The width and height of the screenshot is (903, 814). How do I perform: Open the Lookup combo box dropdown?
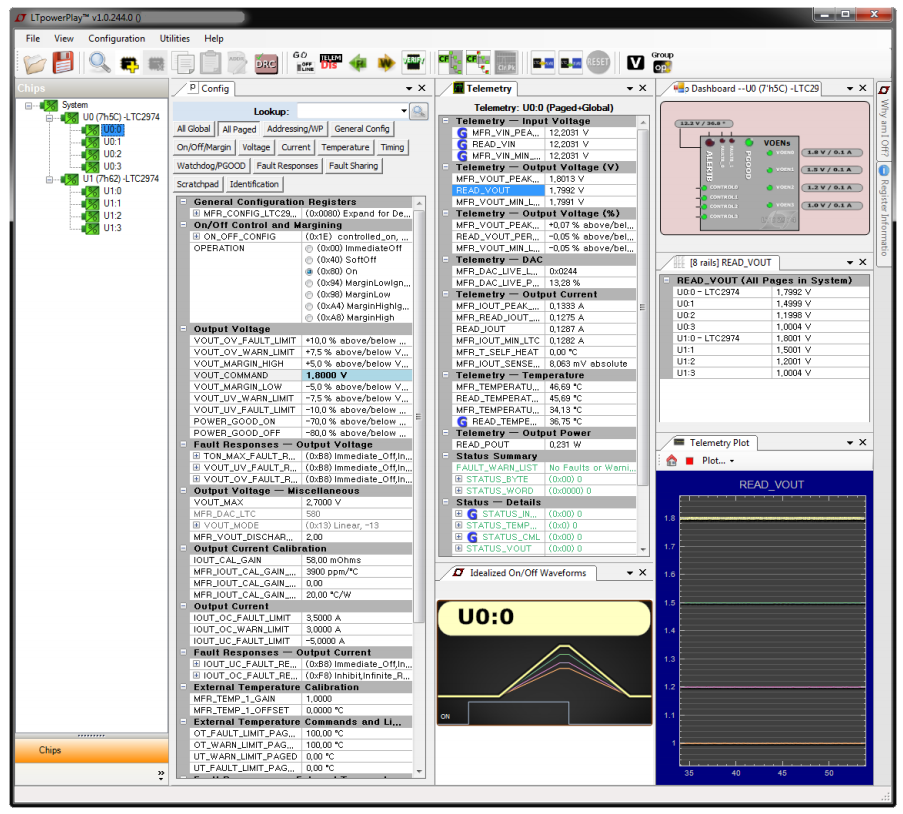(x=404, y=111)
